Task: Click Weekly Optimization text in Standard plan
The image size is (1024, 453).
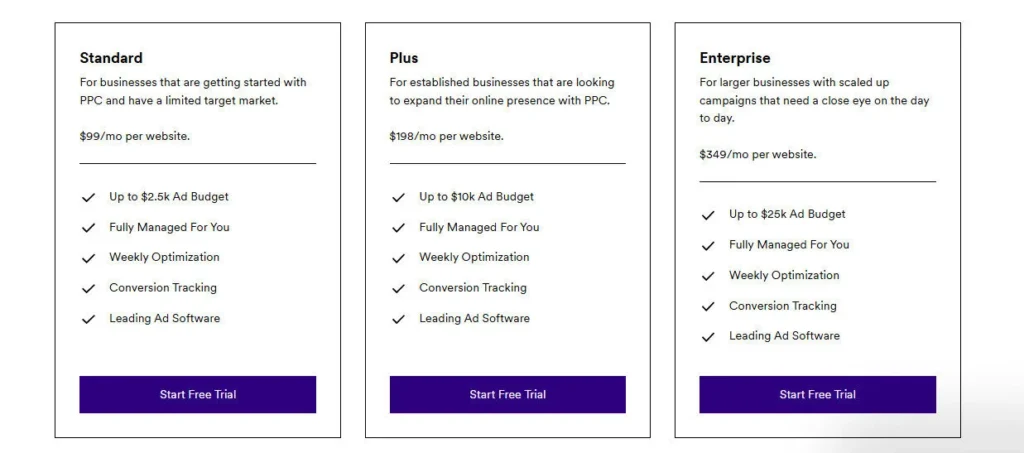Action: pos(164,257)
